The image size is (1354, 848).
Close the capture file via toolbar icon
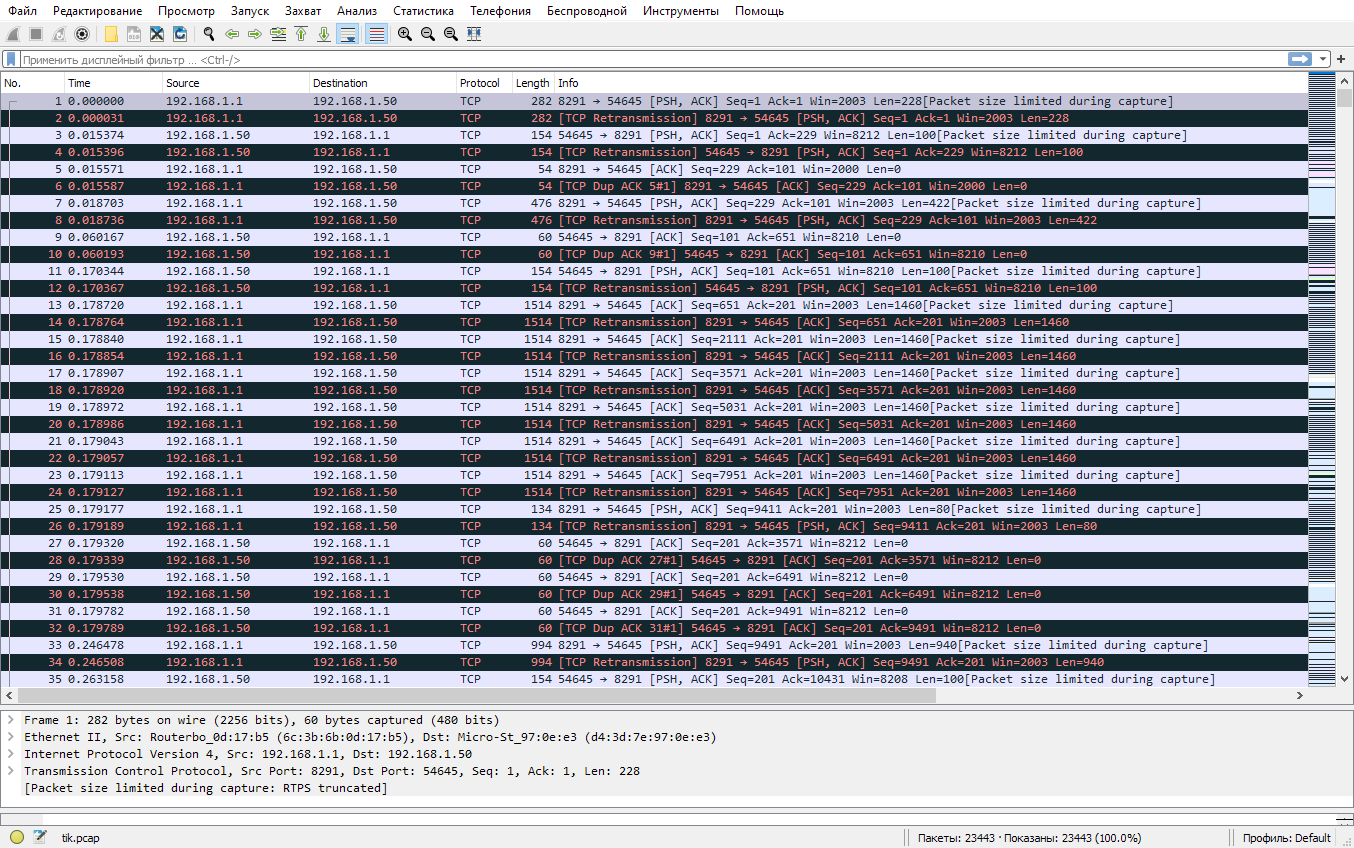(x=157, y=34)
